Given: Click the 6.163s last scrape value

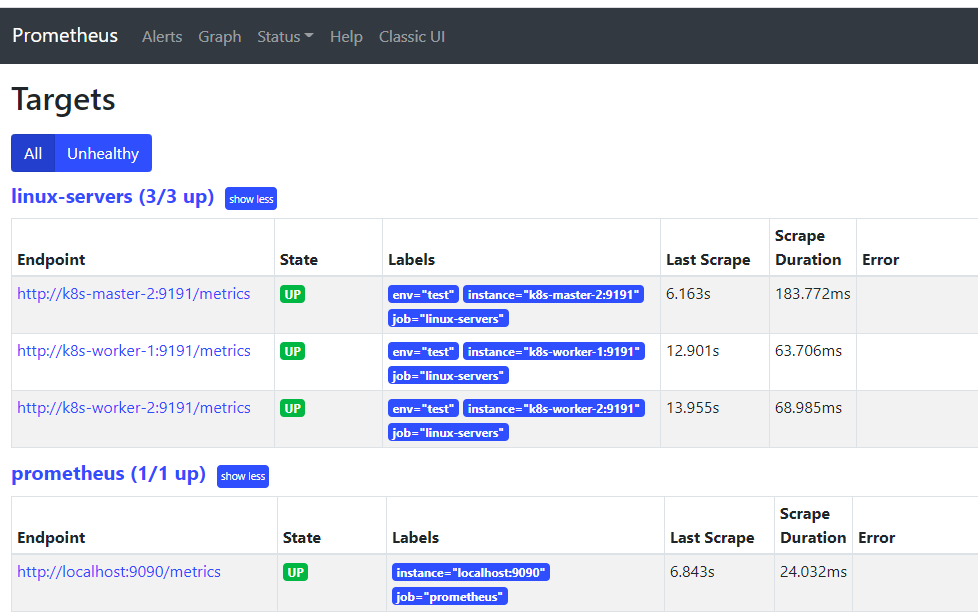Looking at the screenshot, I should pos(688,294).
